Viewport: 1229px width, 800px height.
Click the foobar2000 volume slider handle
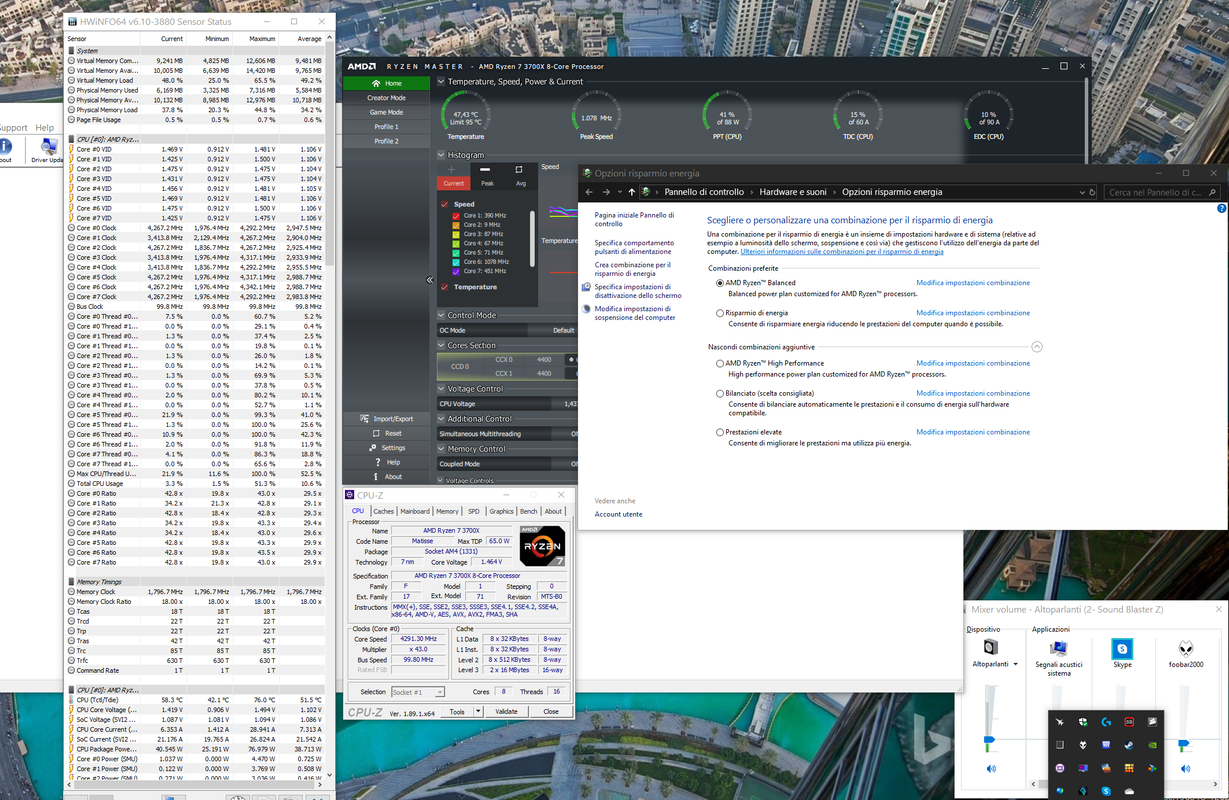1185,745
